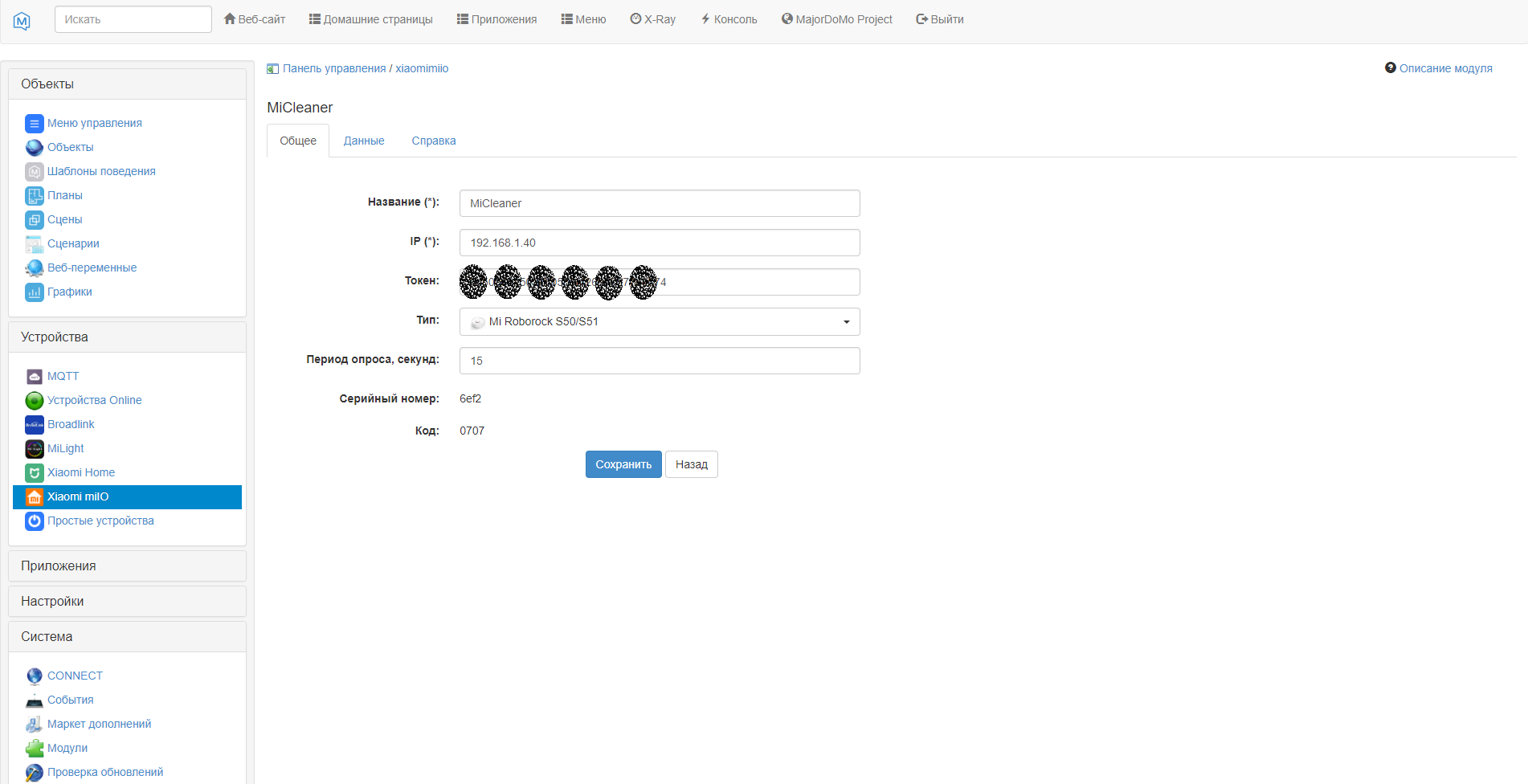Open the Меню управления sidebar icon
The image size is (1528, 784).
tap(34, 124)
